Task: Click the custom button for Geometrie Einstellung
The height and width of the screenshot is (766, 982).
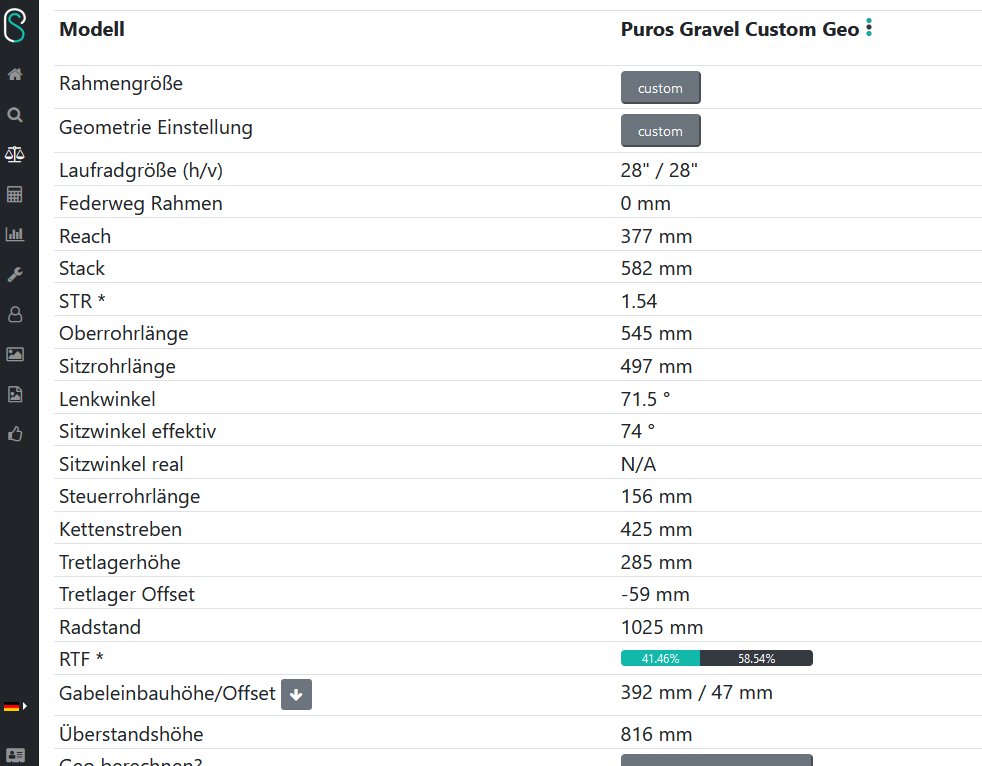Action: [x=660, y=131]
